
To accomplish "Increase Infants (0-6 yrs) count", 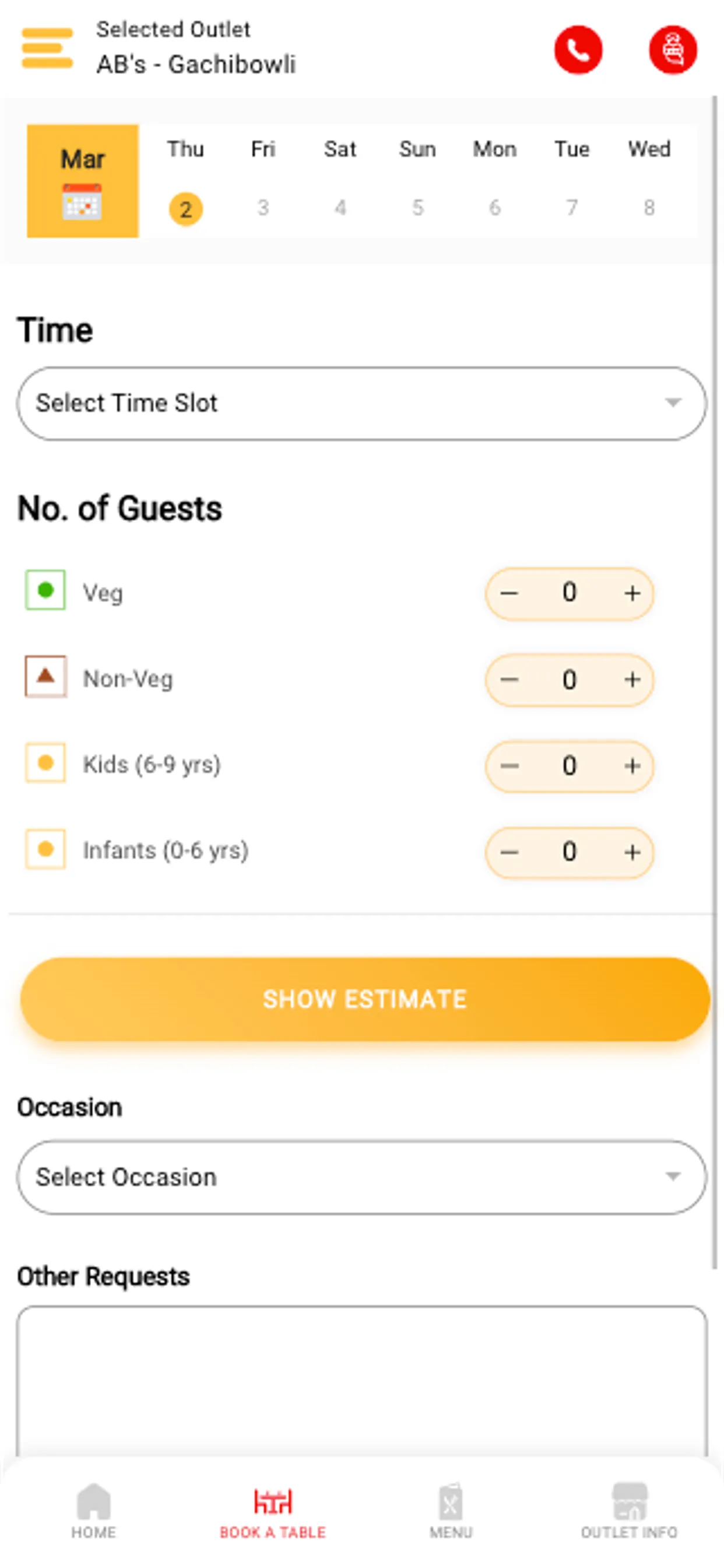I will pos(632,852).
